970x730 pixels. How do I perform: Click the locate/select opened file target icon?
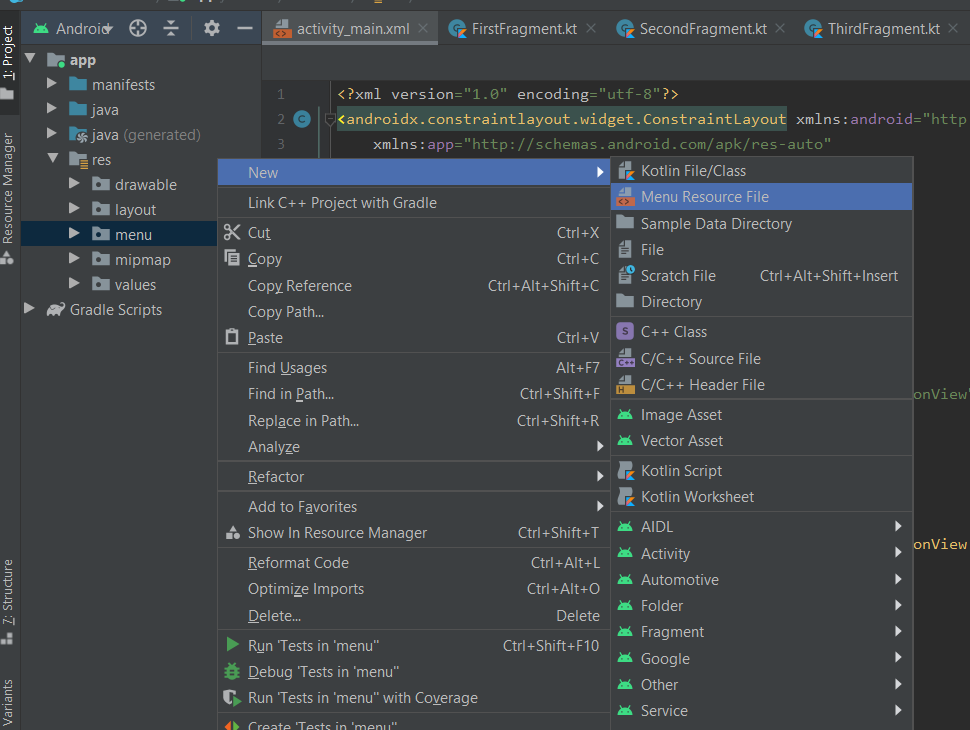[138, 28]
